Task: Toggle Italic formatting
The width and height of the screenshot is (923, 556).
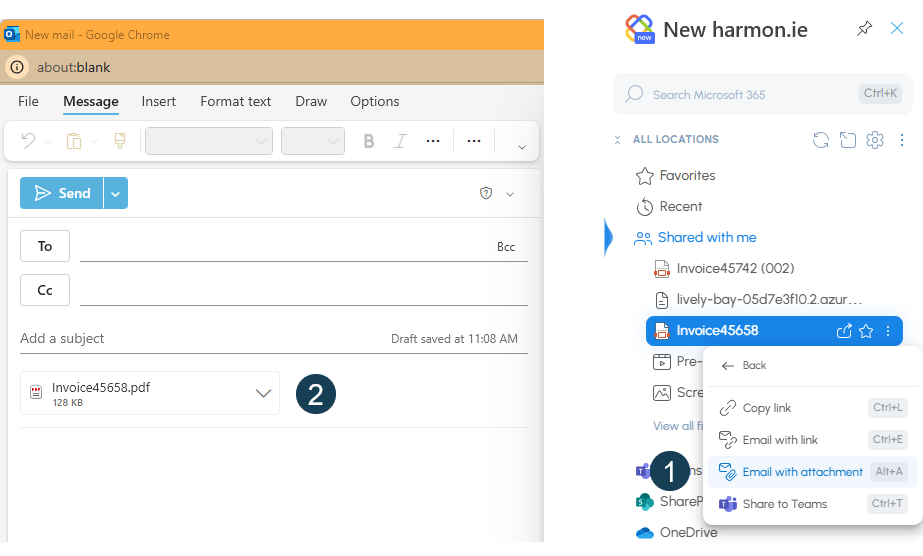Action: pos(401,141)
